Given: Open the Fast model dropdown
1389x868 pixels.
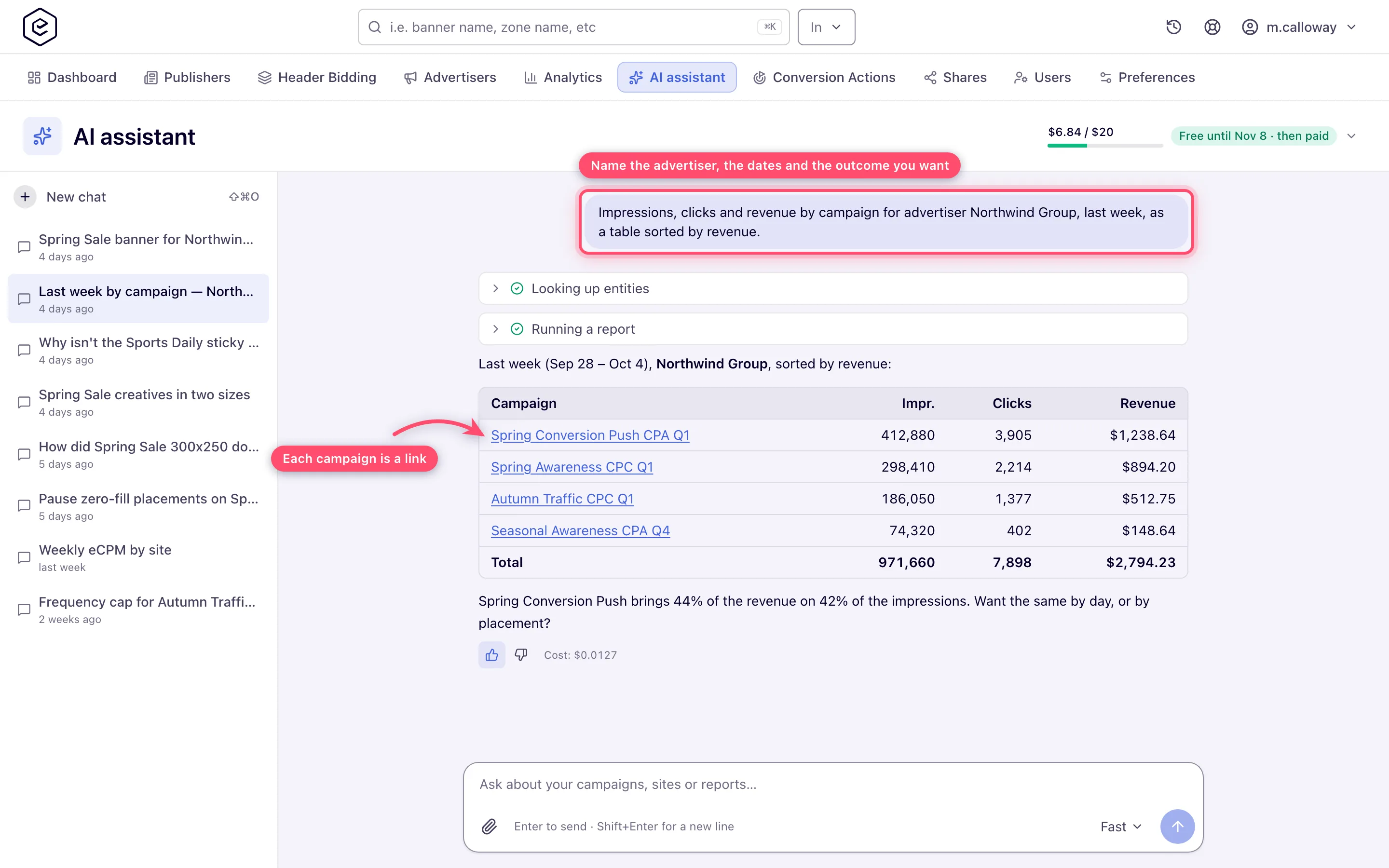Looking at the screenshot, I should tap(1121, 826).
